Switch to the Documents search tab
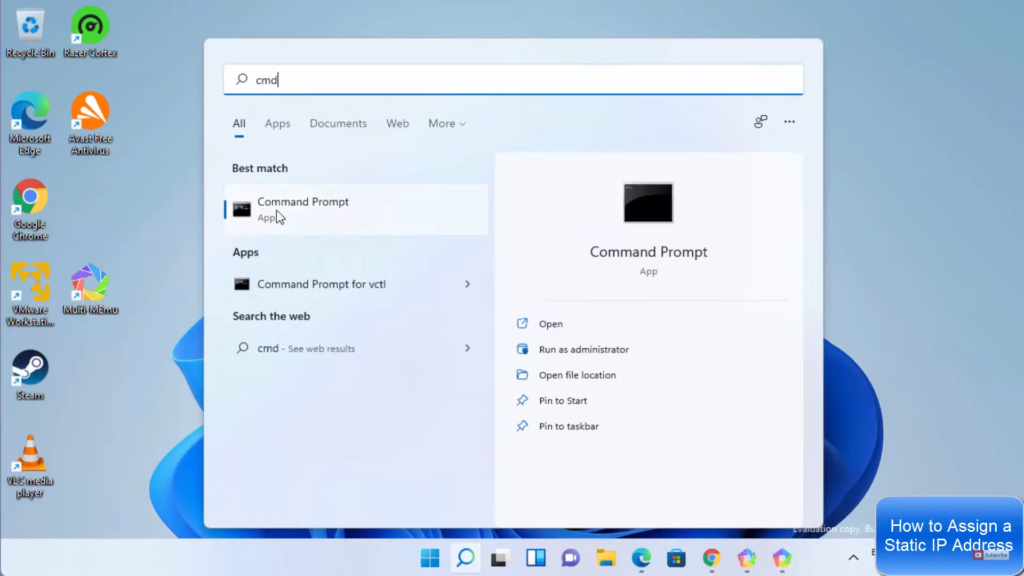Viewport: 1024px width, 576px height. 338,124
